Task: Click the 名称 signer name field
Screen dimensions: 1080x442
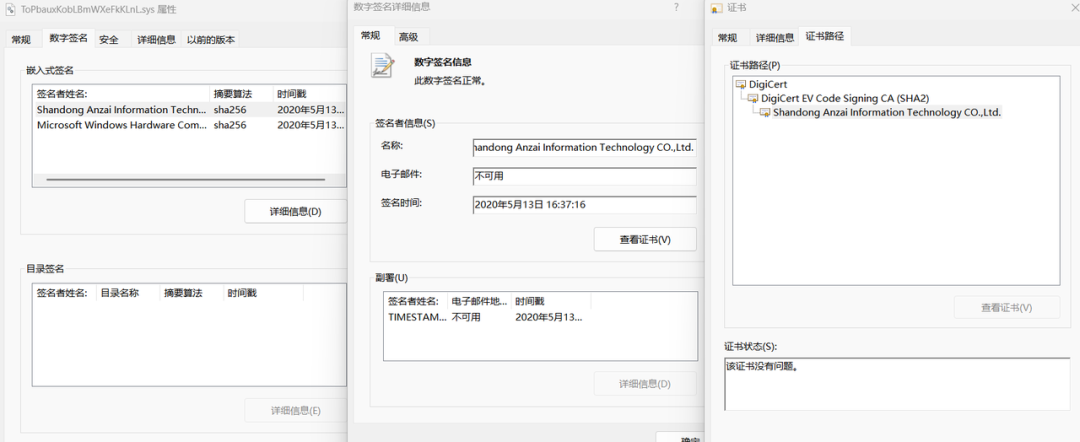Action: (x=584, y=147)
